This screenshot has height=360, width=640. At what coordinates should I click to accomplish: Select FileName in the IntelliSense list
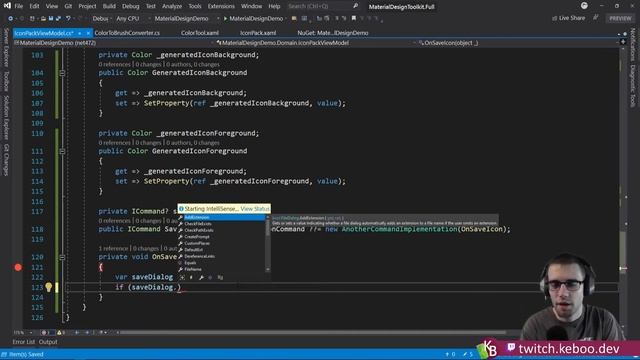tap(221, 269)
